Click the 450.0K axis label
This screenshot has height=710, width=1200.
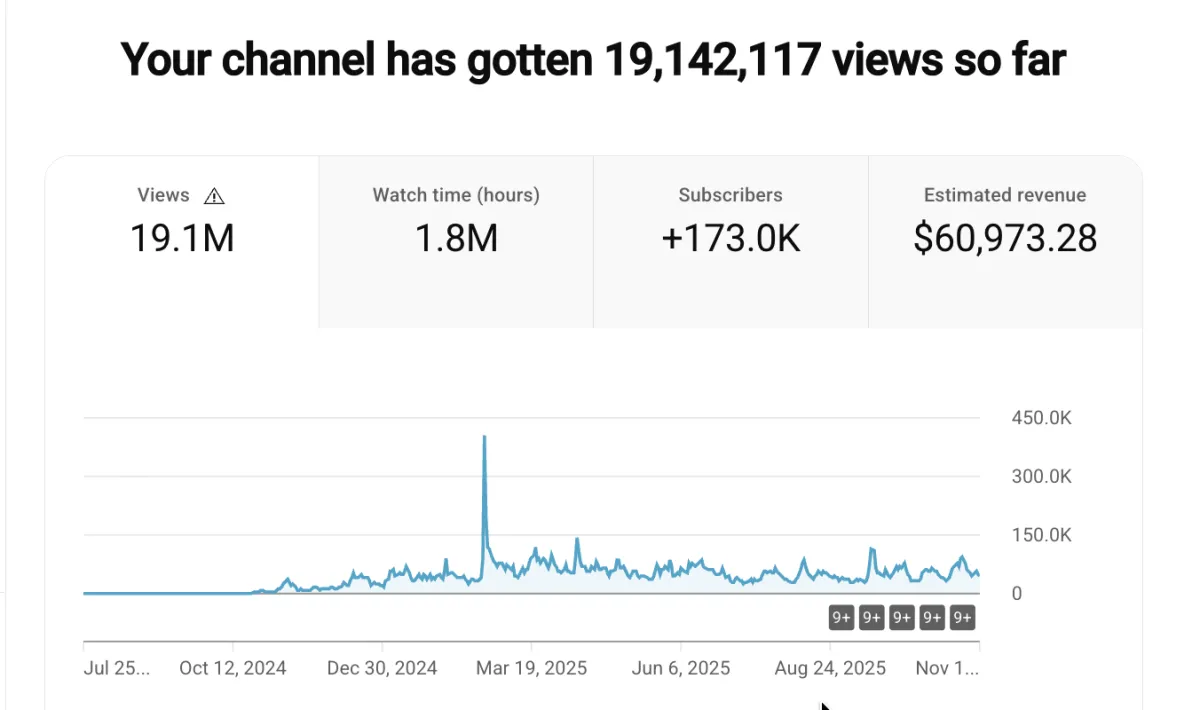click(x=1042, y=418)
